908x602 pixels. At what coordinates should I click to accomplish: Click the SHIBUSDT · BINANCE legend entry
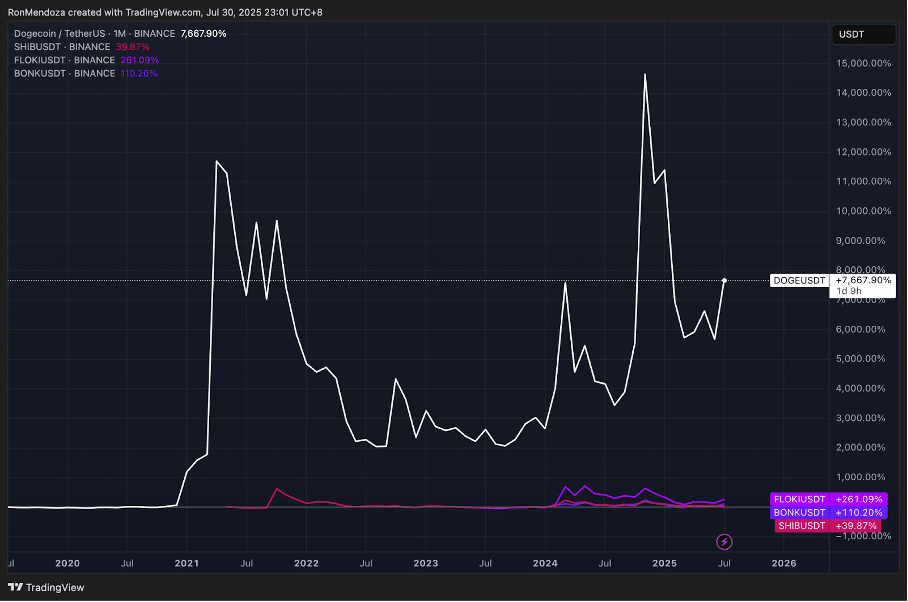point(65,47)
